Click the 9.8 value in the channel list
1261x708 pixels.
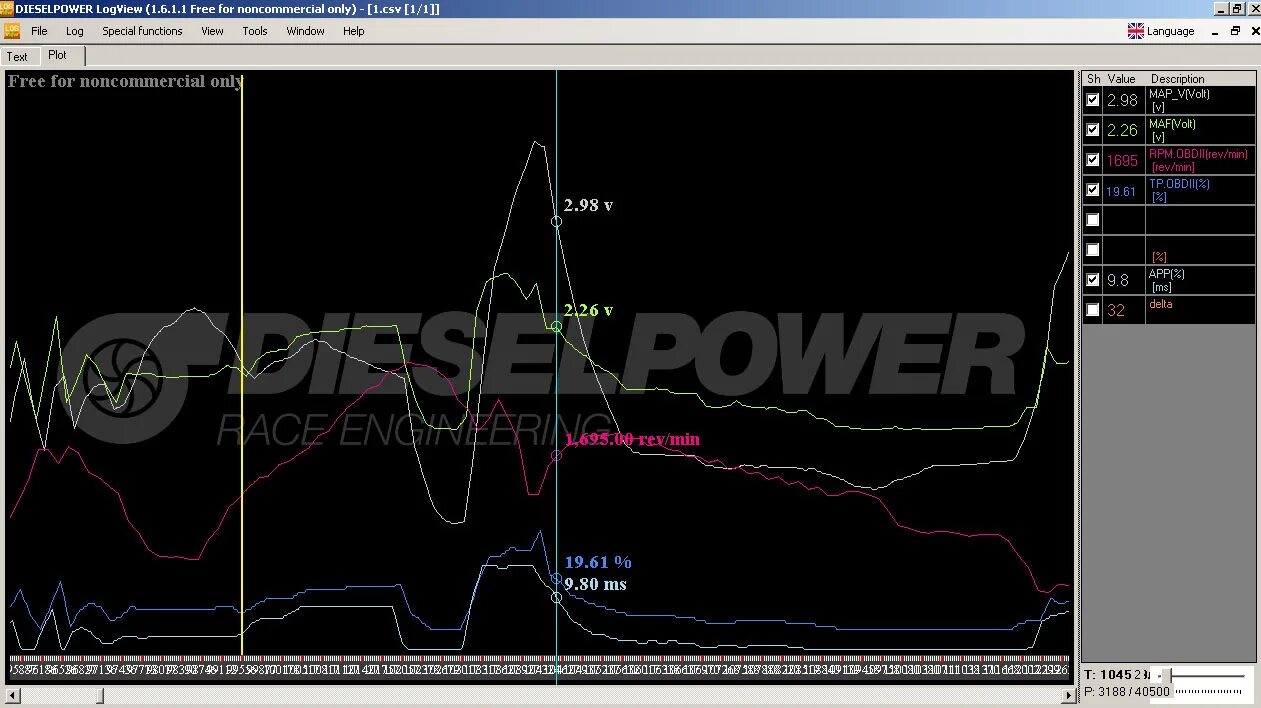tap(1118, 280)
